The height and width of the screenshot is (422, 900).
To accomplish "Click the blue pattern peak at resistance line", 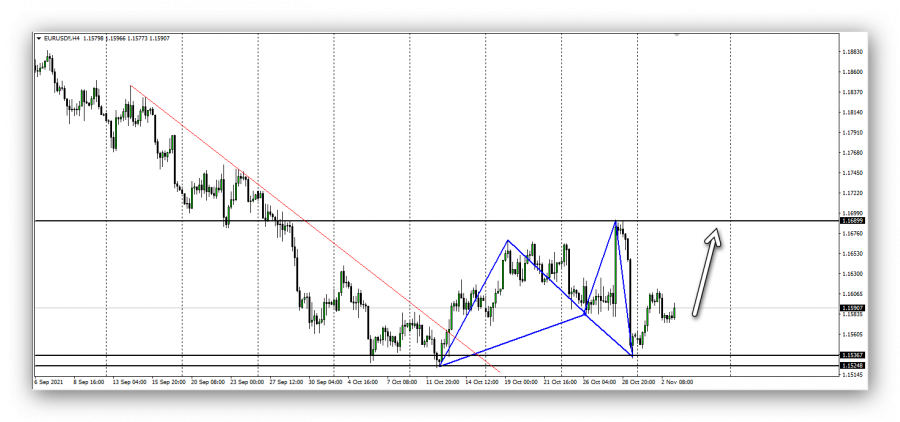I will point(616,220).
